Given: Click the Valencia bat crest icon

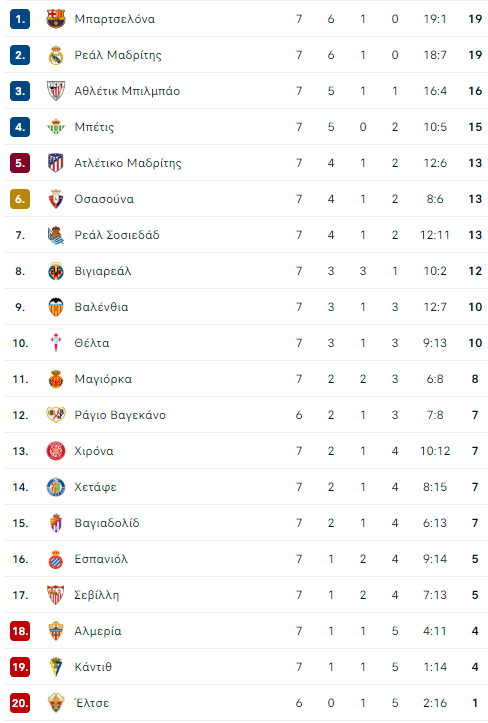Looking at the screenshot, I should pos(56,307).
